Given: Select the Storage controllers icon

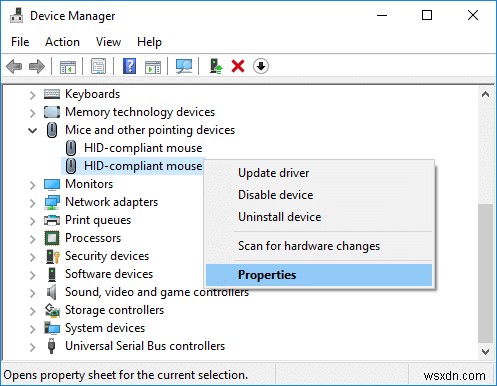Looking at the screenshot, I should coord(52,310).
